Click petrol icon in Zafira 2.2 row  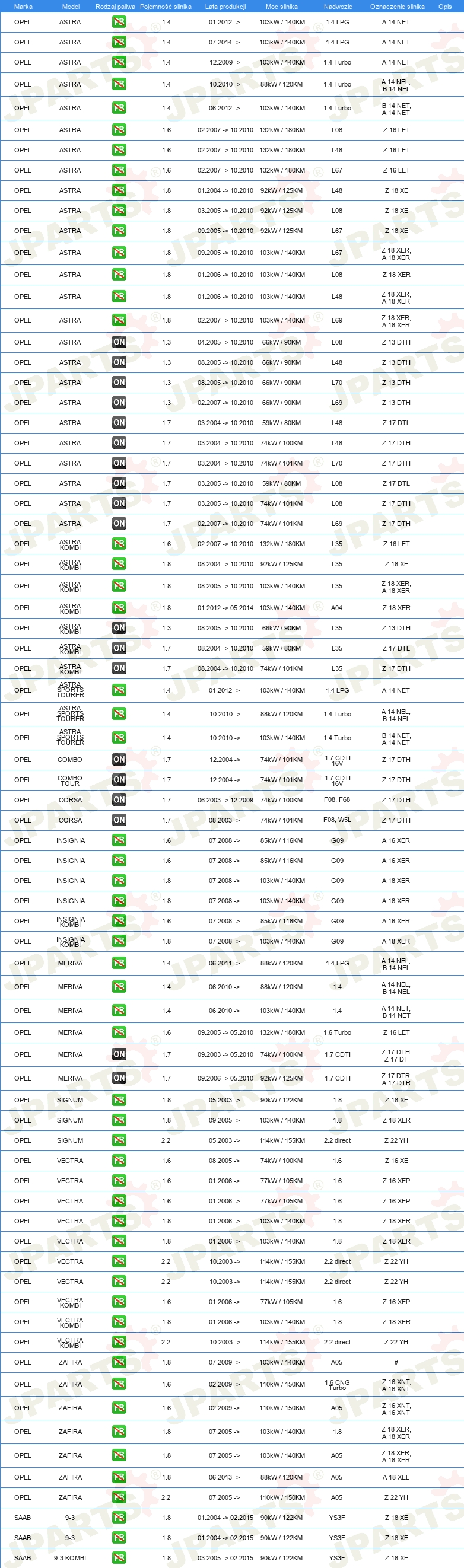tap(119, 1497)
